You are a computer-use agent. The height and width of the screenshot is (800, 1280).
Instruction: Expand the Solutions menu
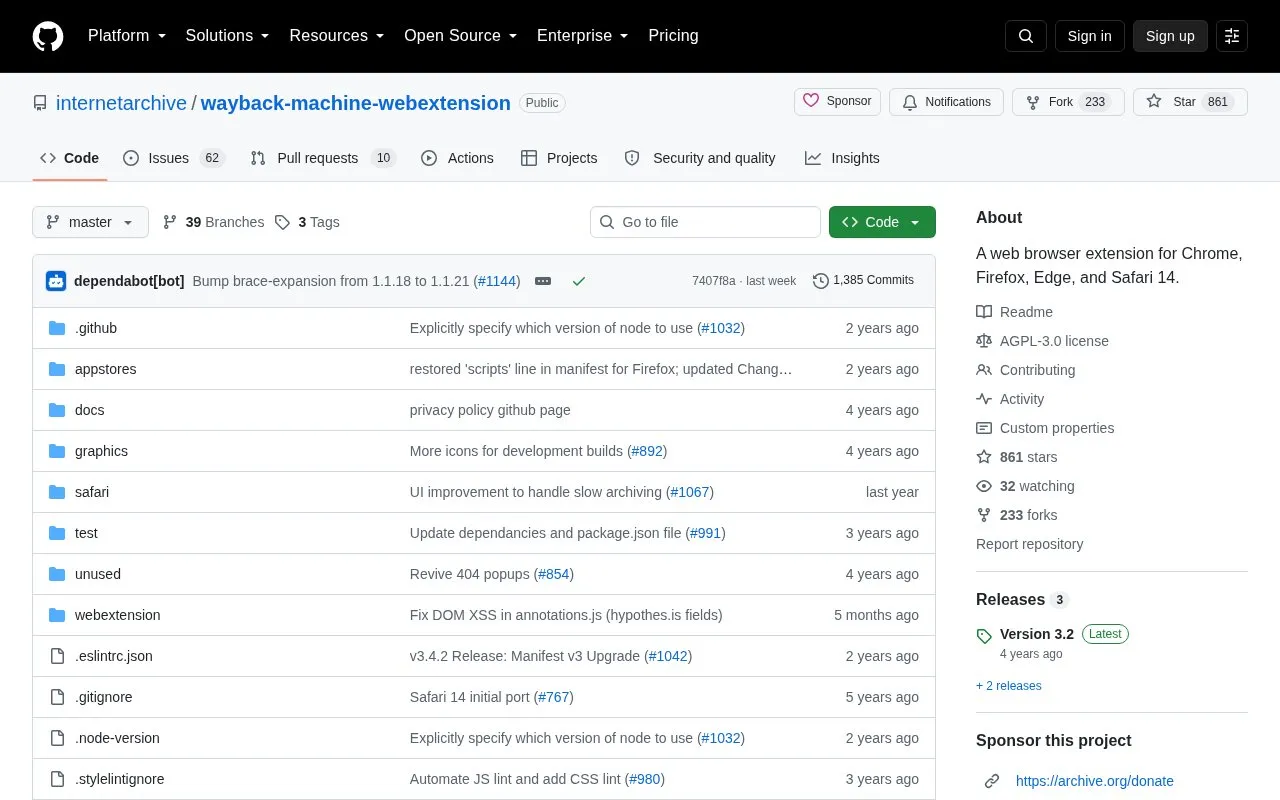[228, 36]
